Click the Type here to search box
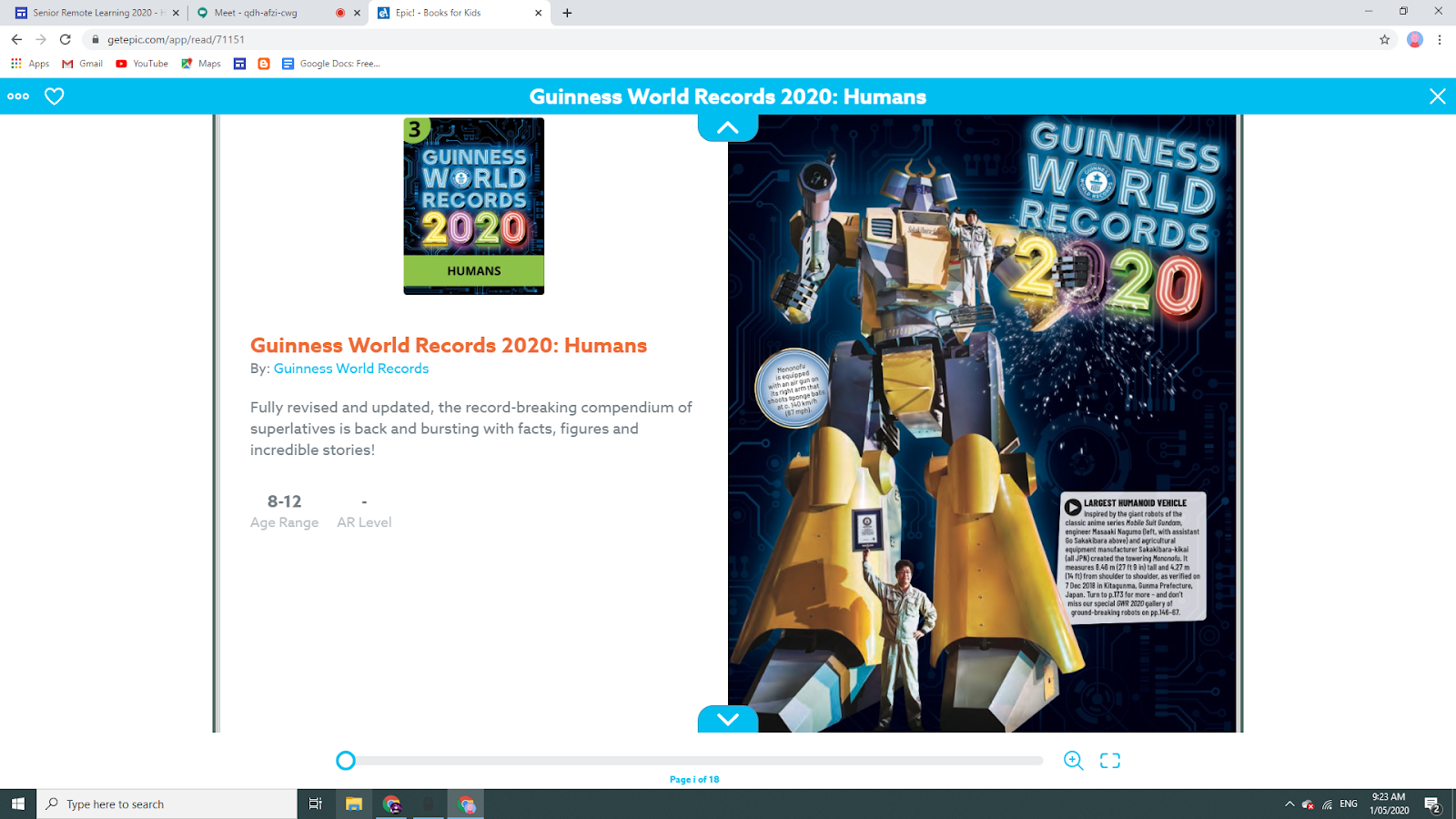Screen dimensions: 1456x819 coord(167,804)
